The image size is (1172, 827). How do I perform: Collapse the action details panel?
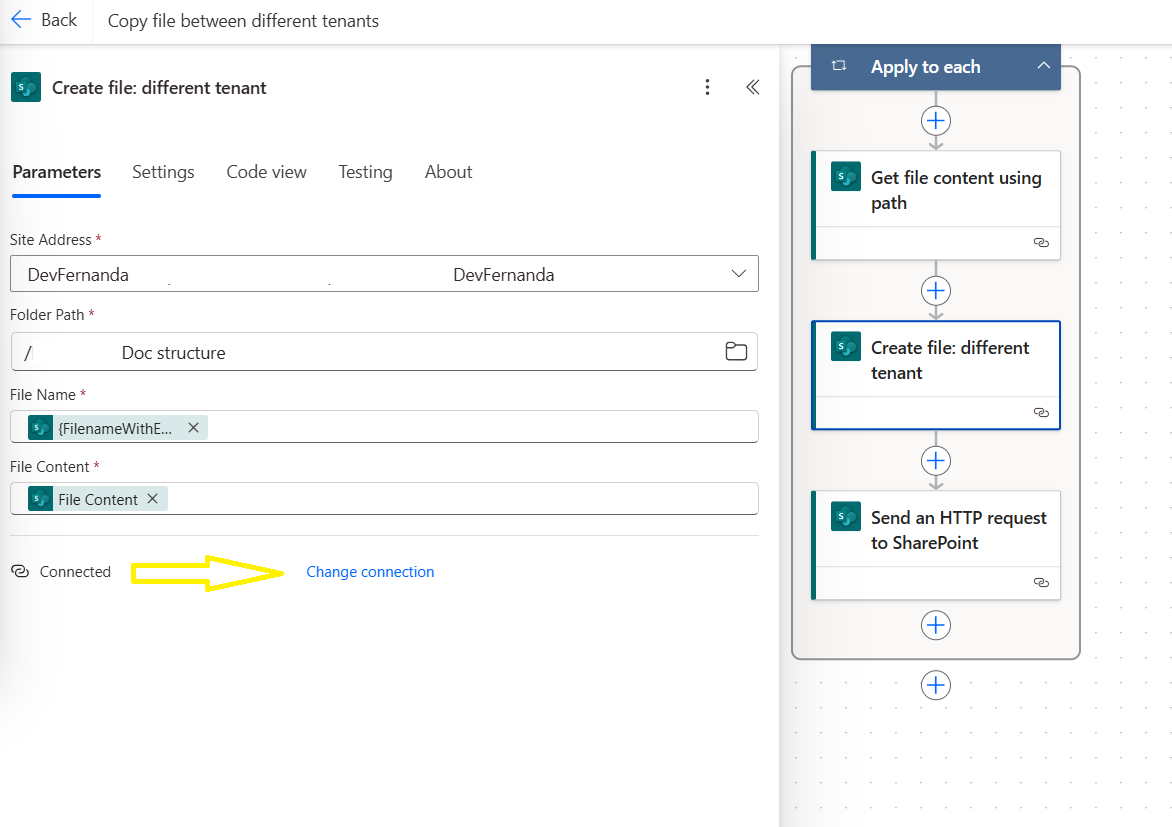pyautogui.click(x=753, y=87)
